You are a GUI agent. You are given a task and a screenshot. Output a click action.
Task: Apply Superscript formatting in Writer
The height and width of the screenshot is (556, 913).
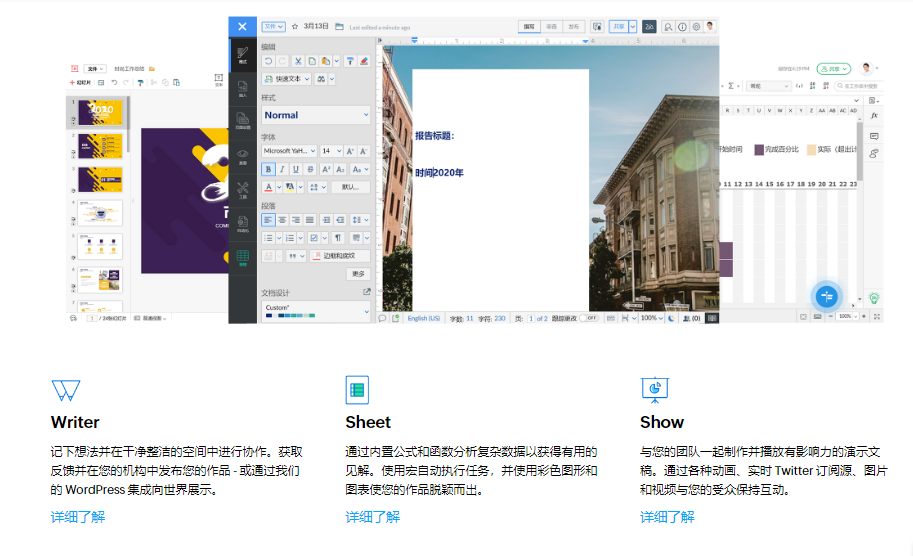pyautogui.click(x=326, y=169)
